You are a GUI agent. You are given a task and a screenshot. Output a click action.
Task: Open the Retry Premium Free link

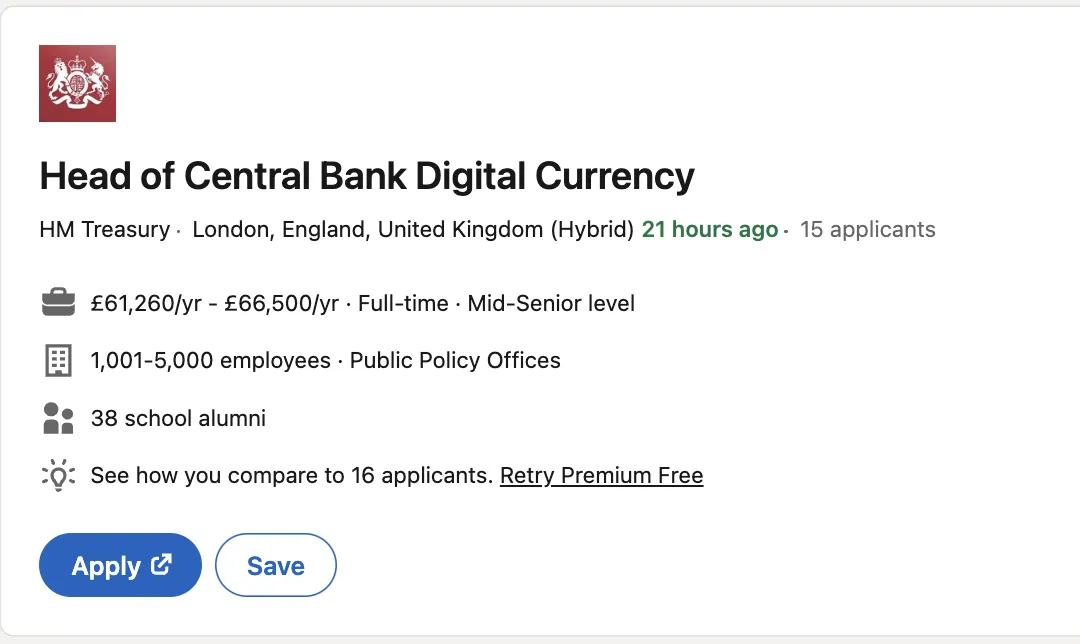pyautogui.click(x=601, y=475)
